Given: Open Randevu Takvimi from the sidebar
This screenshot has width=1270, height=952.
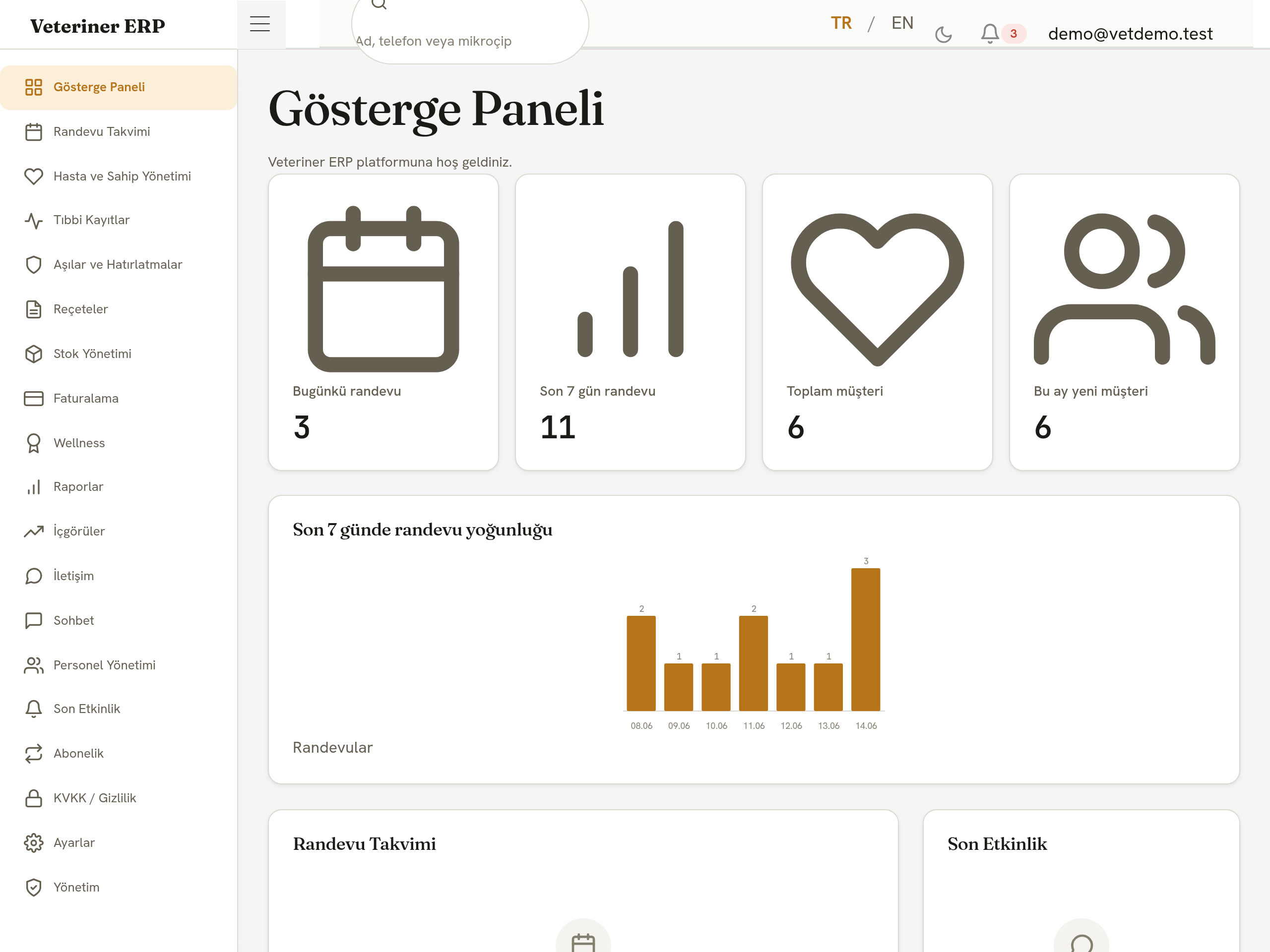Looking at the screenshot, I should coord(119,132).
